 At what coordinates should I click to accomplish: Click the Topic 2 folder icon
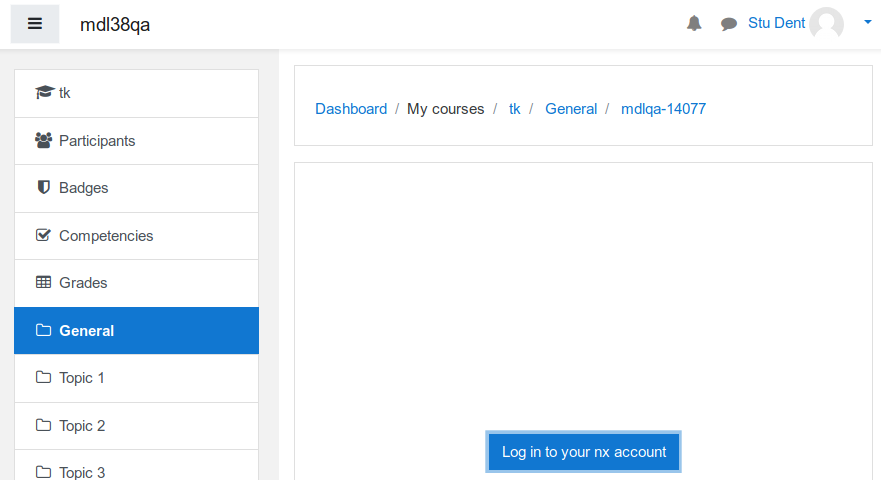point(43,425)
